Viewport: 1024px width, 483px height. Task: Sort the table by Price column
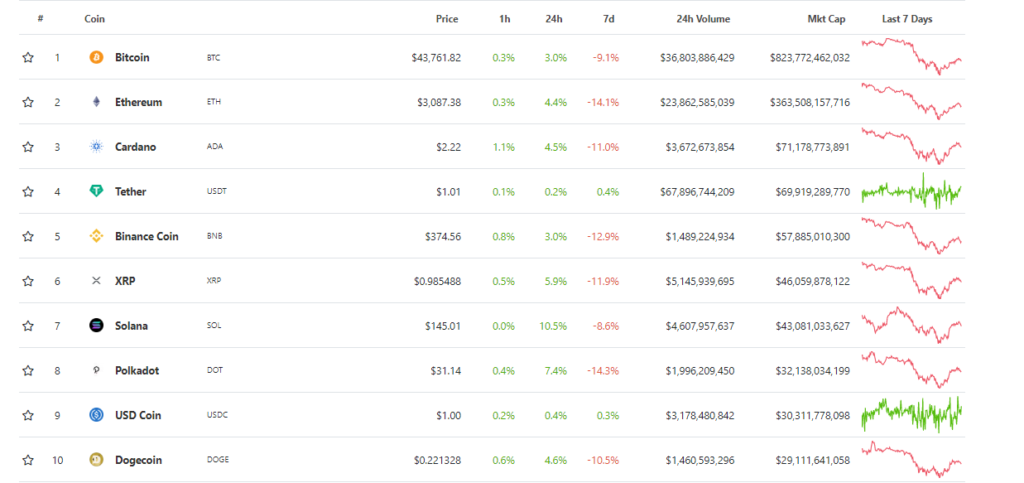click(x=447, y=19)
